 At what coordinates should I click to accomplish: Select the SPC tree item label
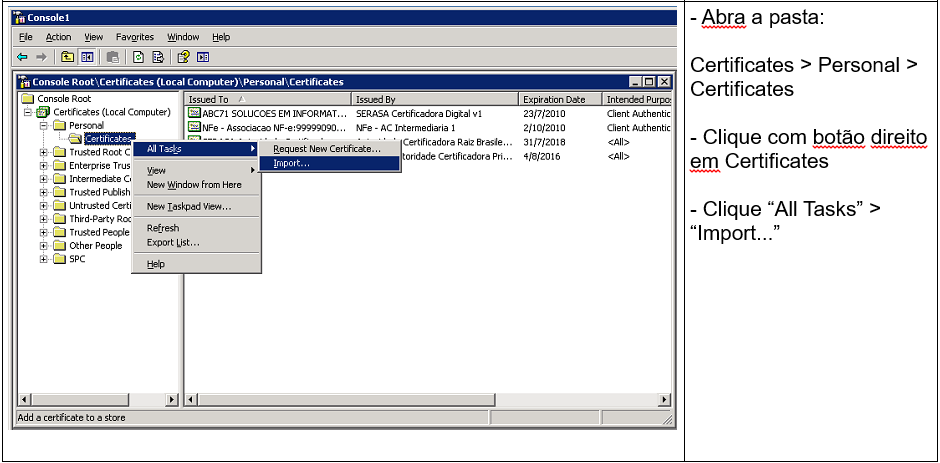(x=77, y=259)
